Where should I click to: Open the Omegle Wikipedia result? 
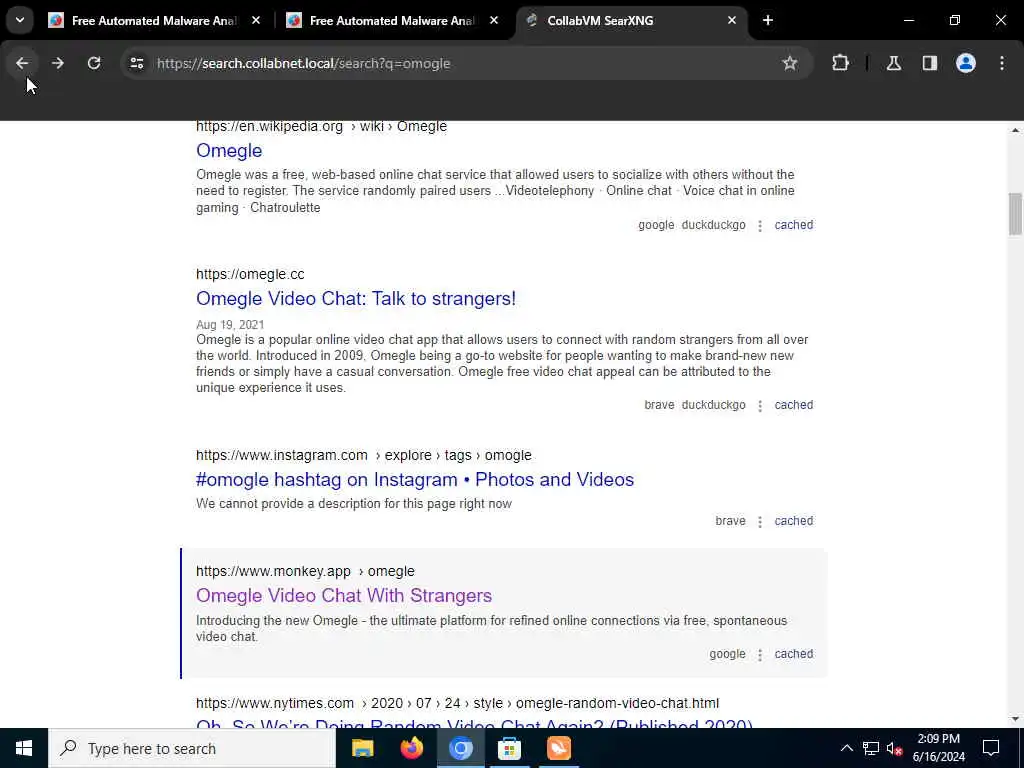pos(229,151)
